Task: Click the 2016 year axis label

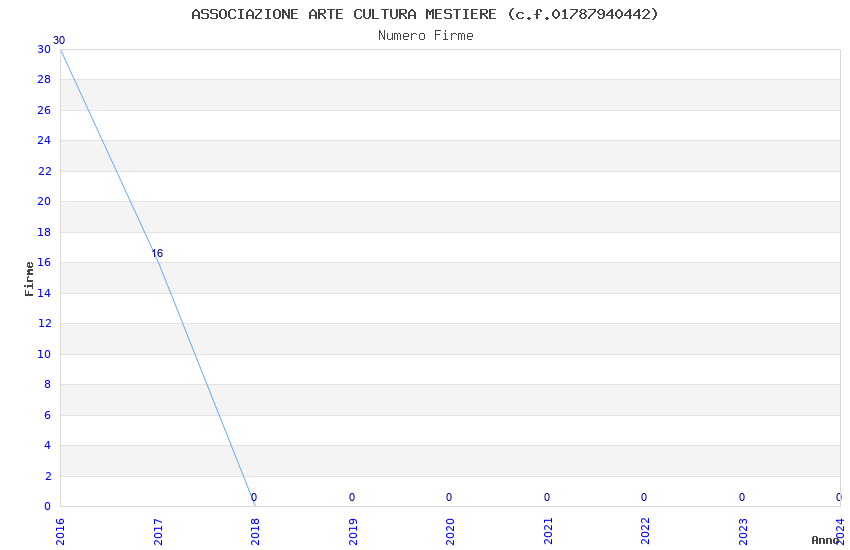Action: tap(60, 532)
